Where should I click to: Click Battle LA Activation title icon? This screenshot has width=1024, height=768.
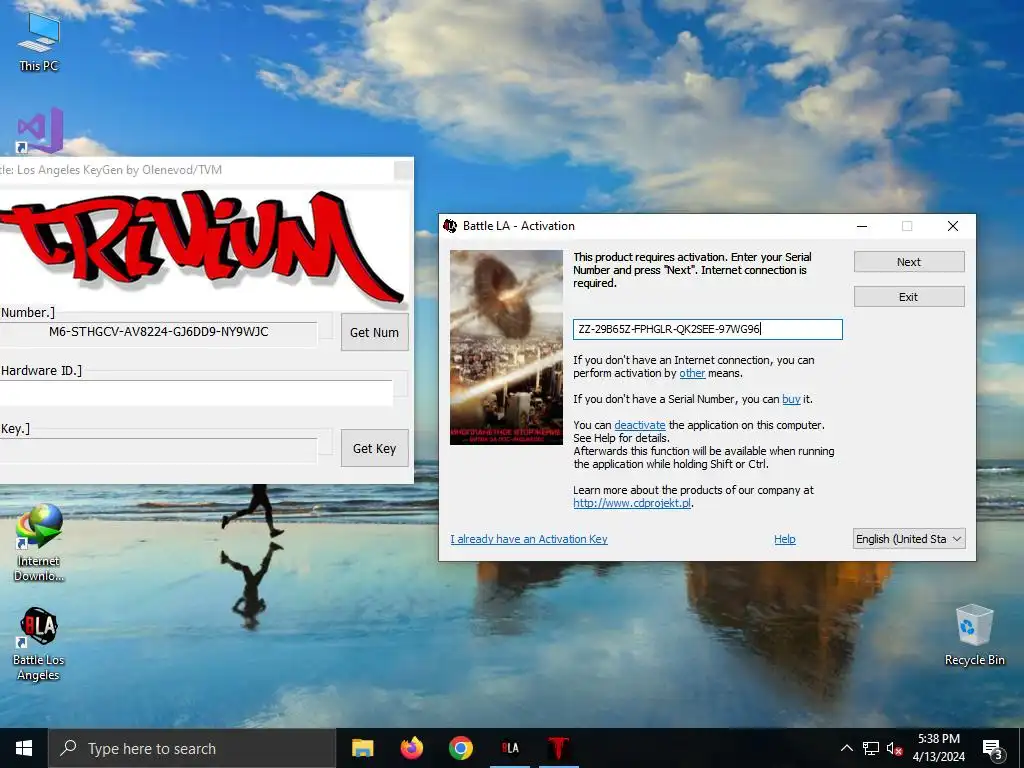coord(450,226)
